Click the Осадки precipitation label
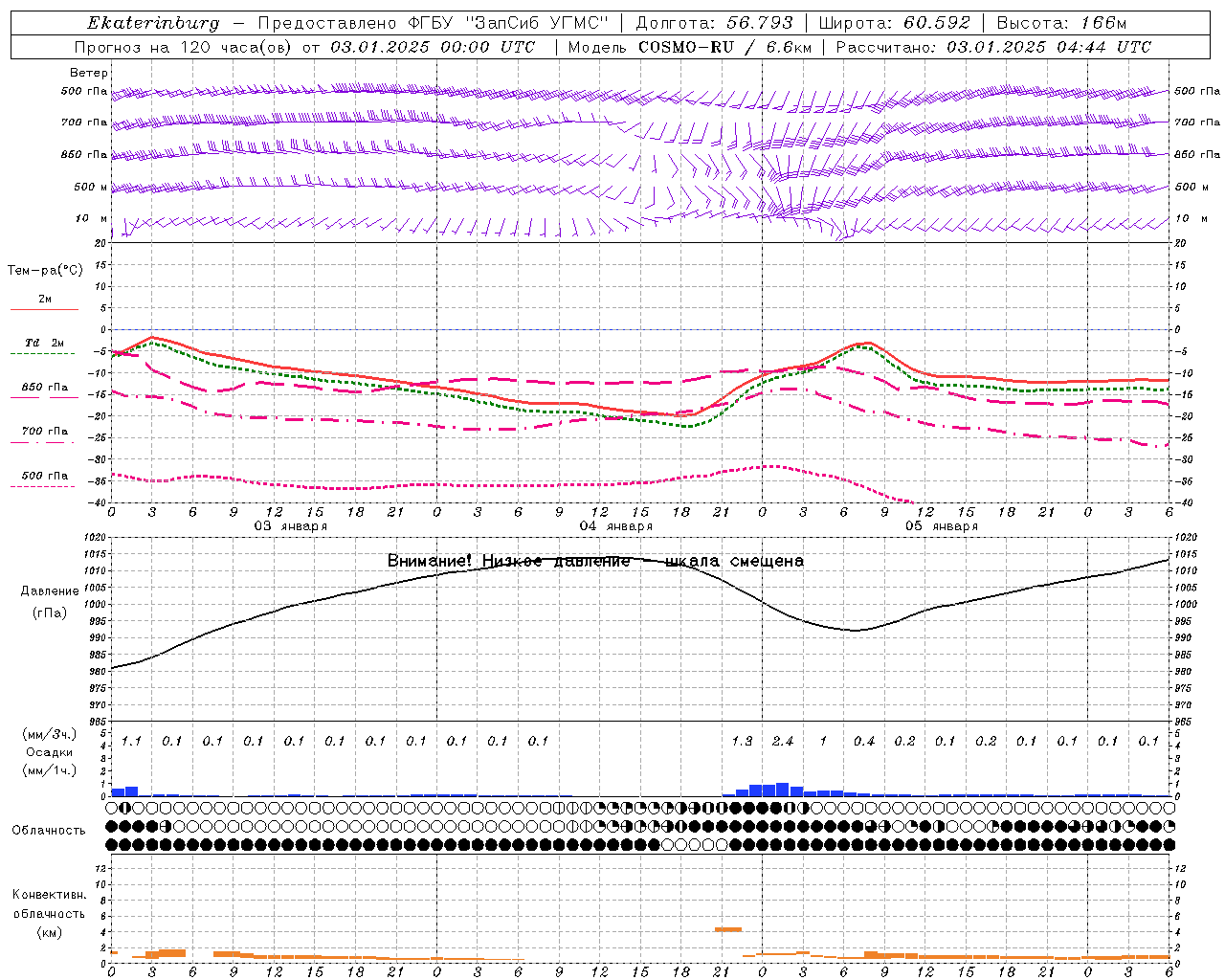Viewport: 1225px width, 980px height. point(49,752)
